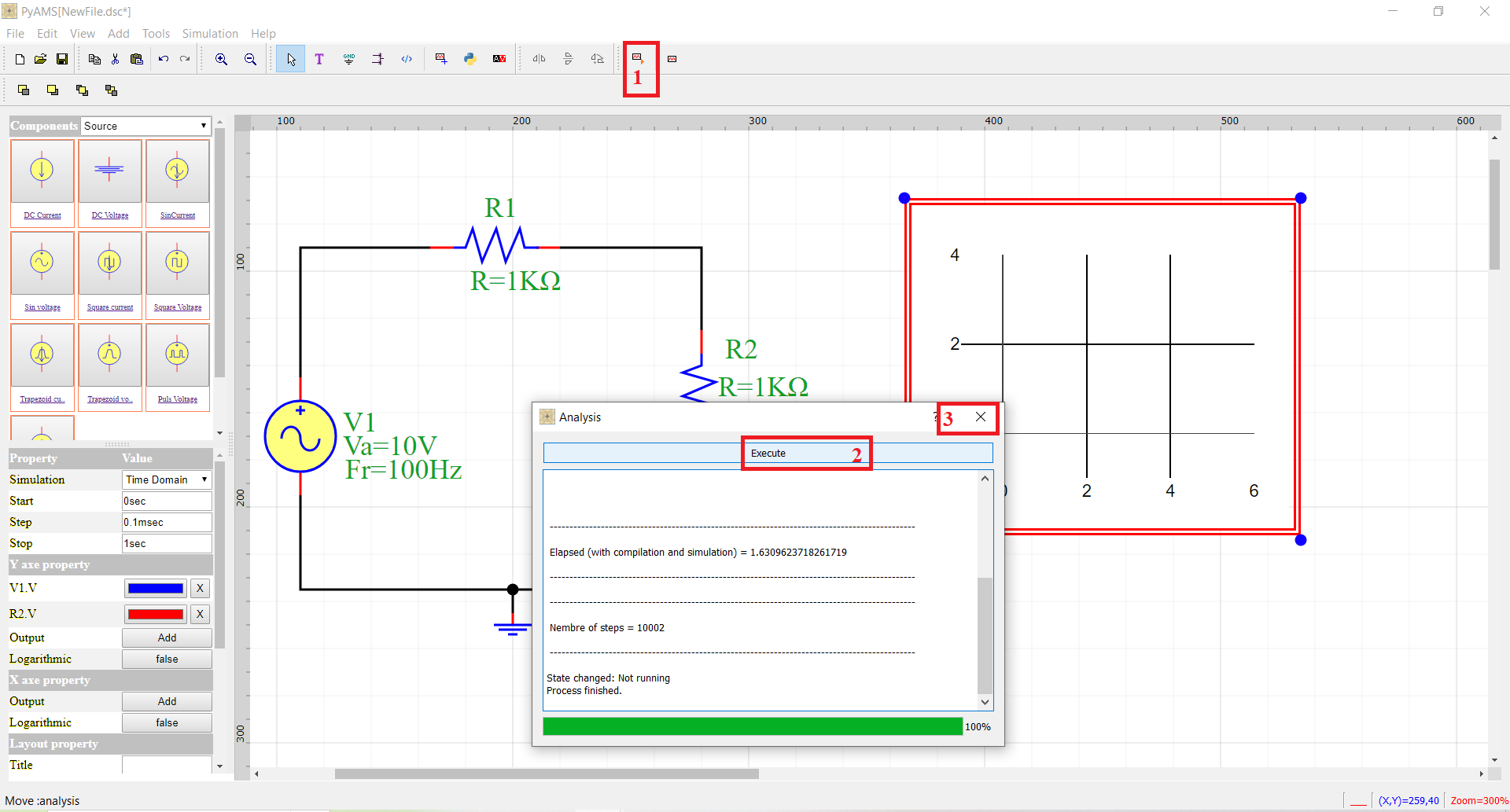Click the canvas horizontal scrollbar thumb

click(547, 774)
